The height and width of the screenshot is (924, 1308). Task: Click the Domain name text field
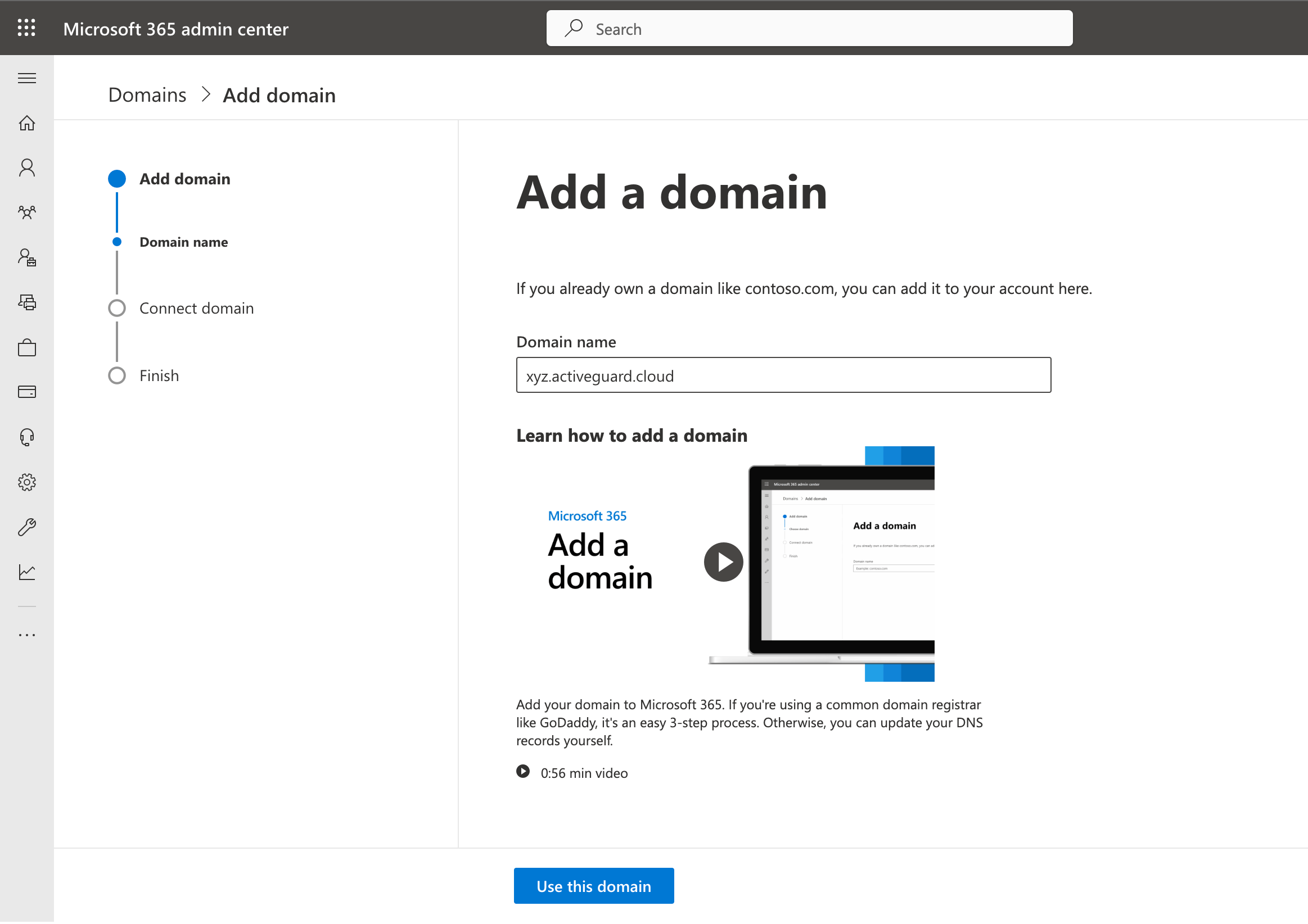pos(783,375)
